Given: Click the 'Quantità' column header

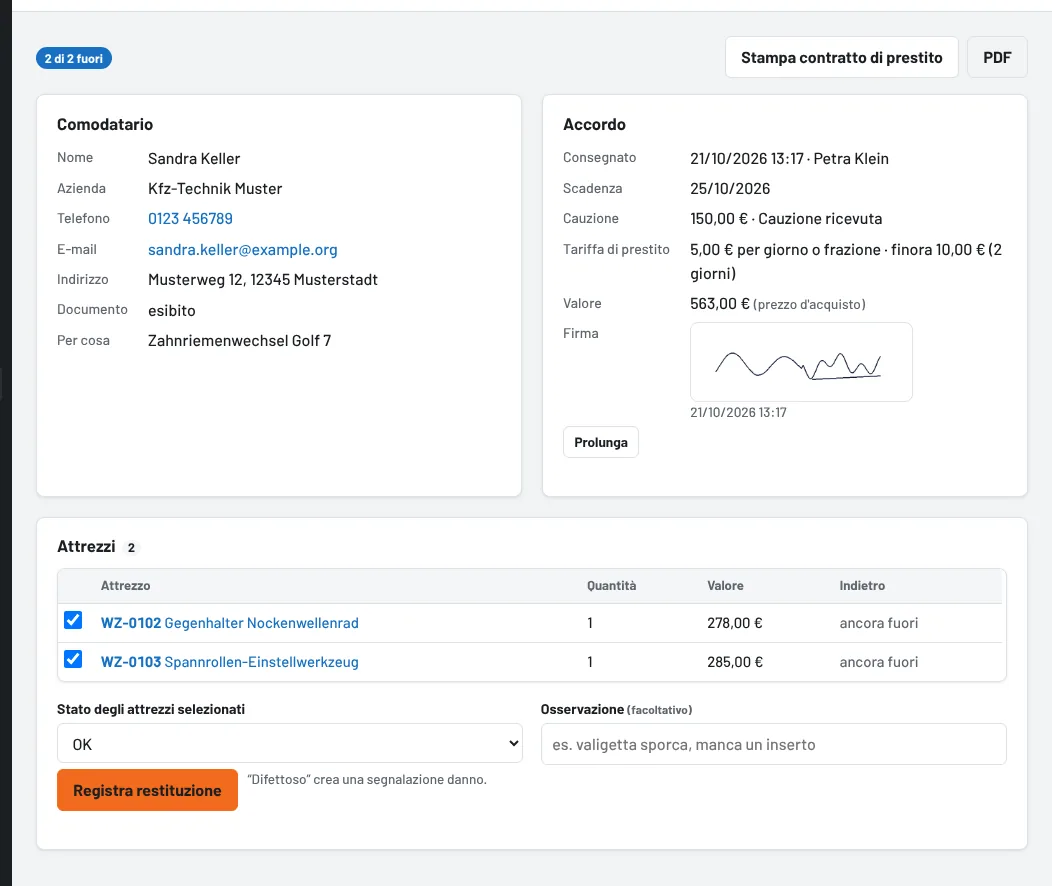Looking at the screenshot, I should click(x=612, y=586).
